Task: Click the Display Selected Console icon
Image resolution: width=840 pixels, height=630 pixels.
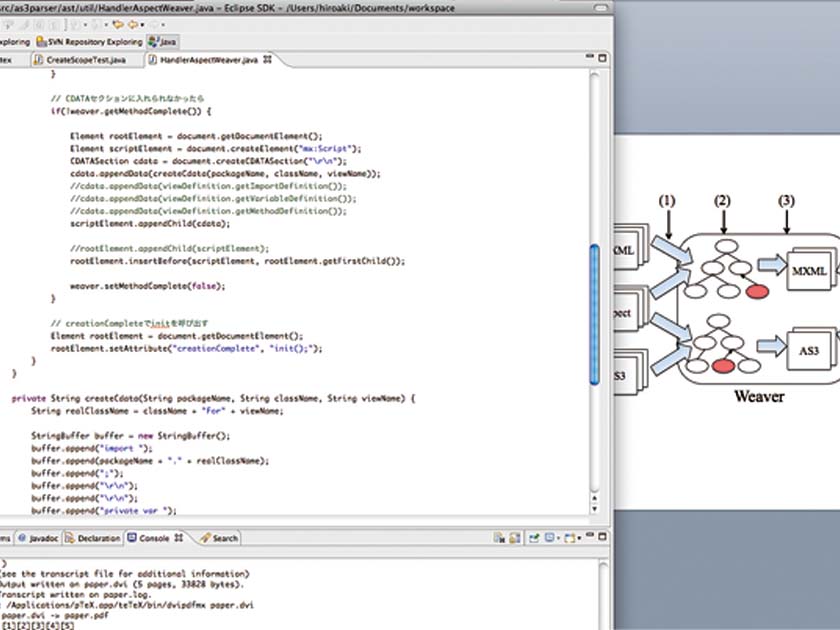Action: coord(549,538)
